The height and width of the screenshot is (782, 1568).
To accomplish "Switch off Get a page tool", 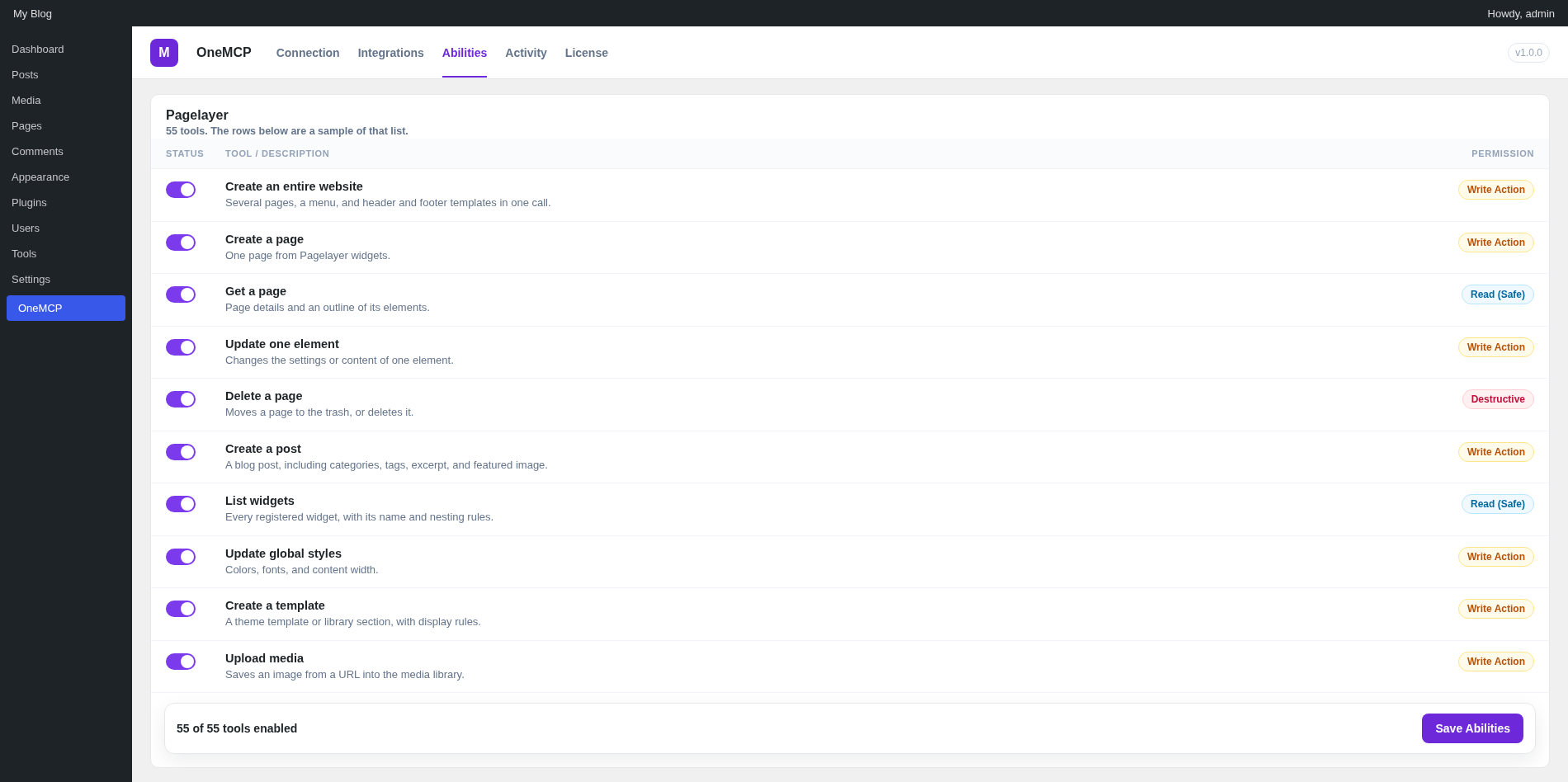I will 181,294.
